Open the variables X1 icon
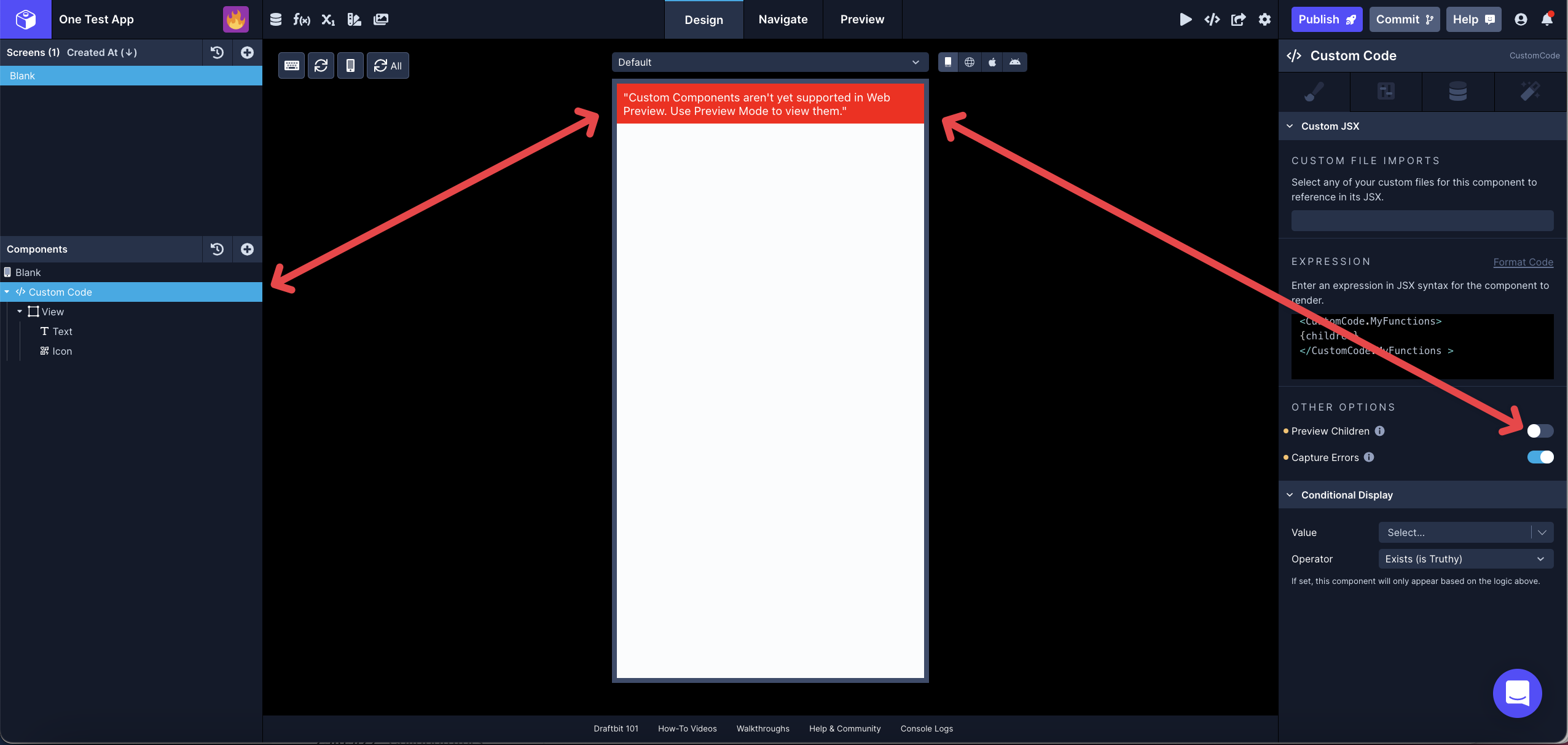 point(328,20)
